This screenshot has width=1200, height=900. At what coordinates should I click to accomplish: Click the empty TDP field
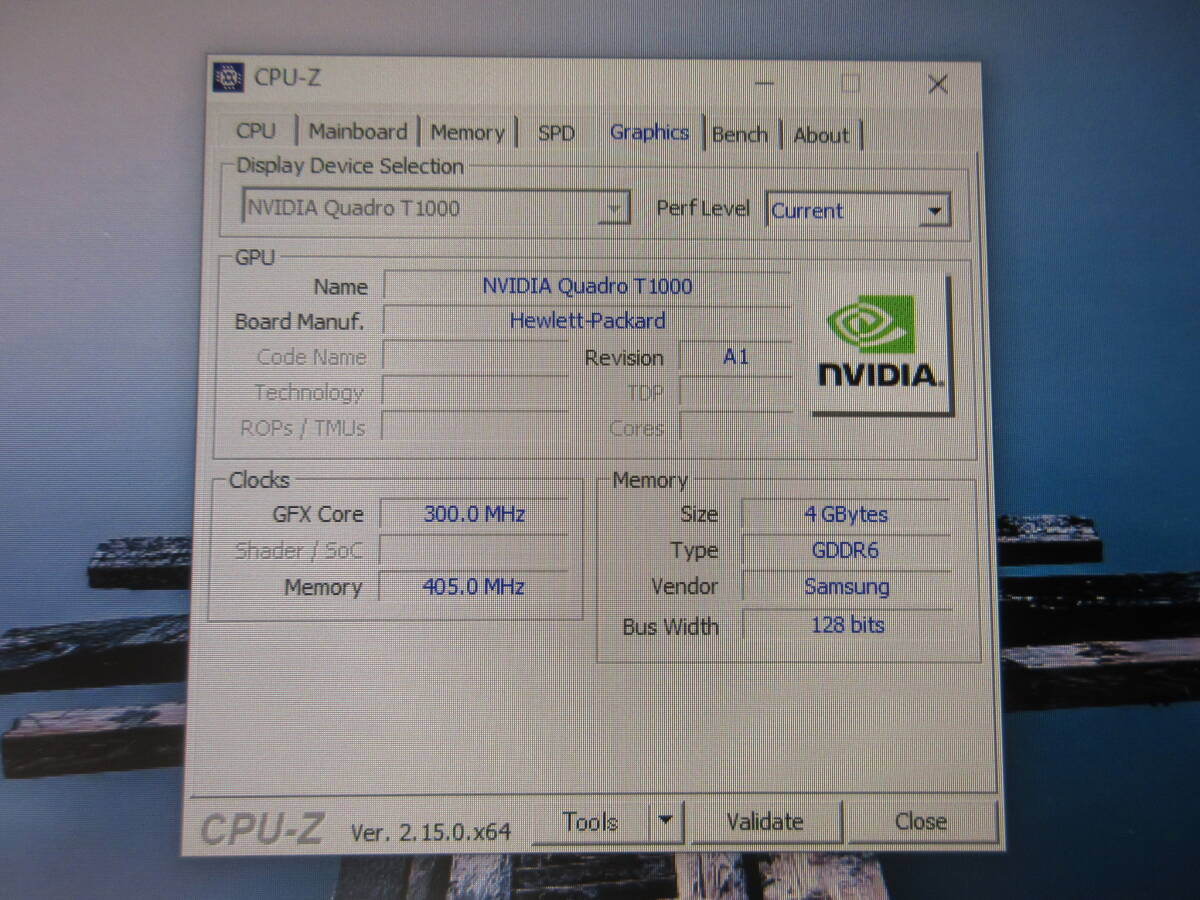(735, 393)
